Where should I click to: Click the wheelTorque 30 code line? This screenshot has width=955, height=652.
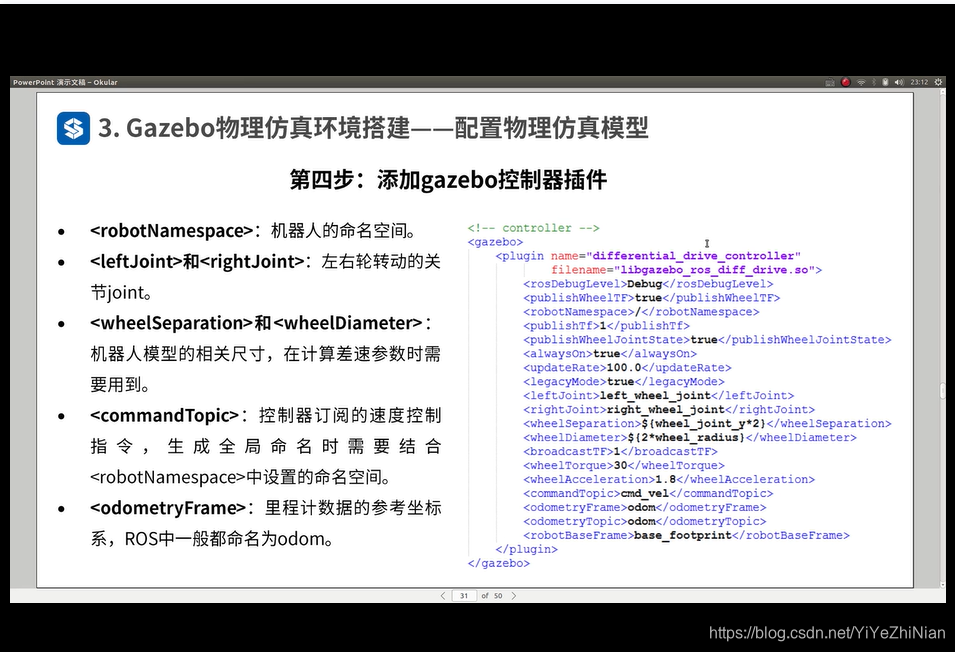(624, 465)
